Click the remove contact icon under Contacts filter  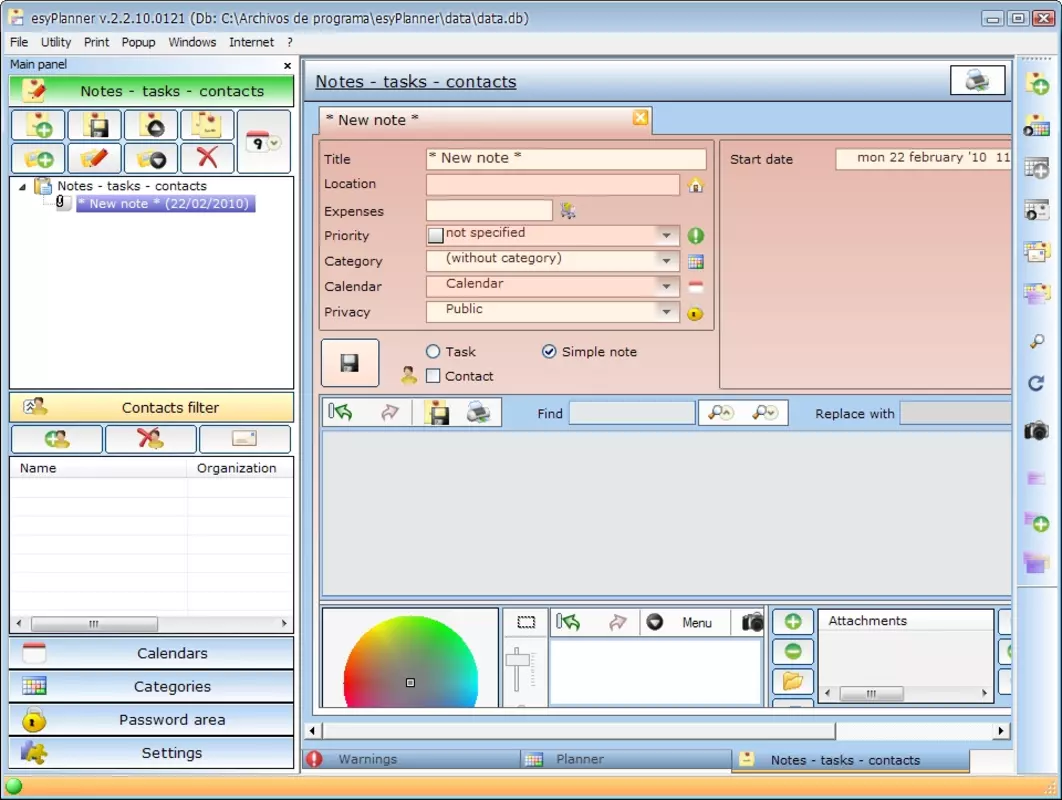coord(150,439)
